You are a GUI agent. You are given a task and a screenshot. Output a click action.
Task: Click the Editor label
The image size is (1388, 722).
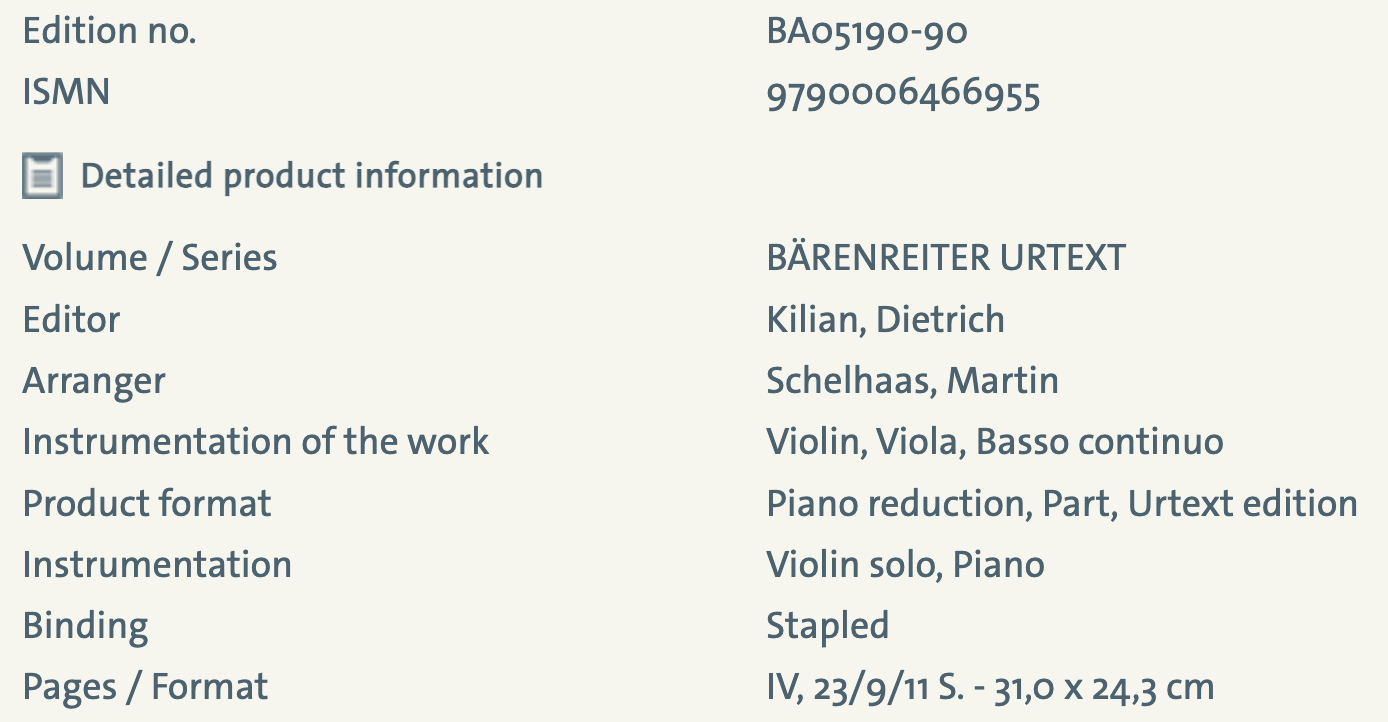71,320
